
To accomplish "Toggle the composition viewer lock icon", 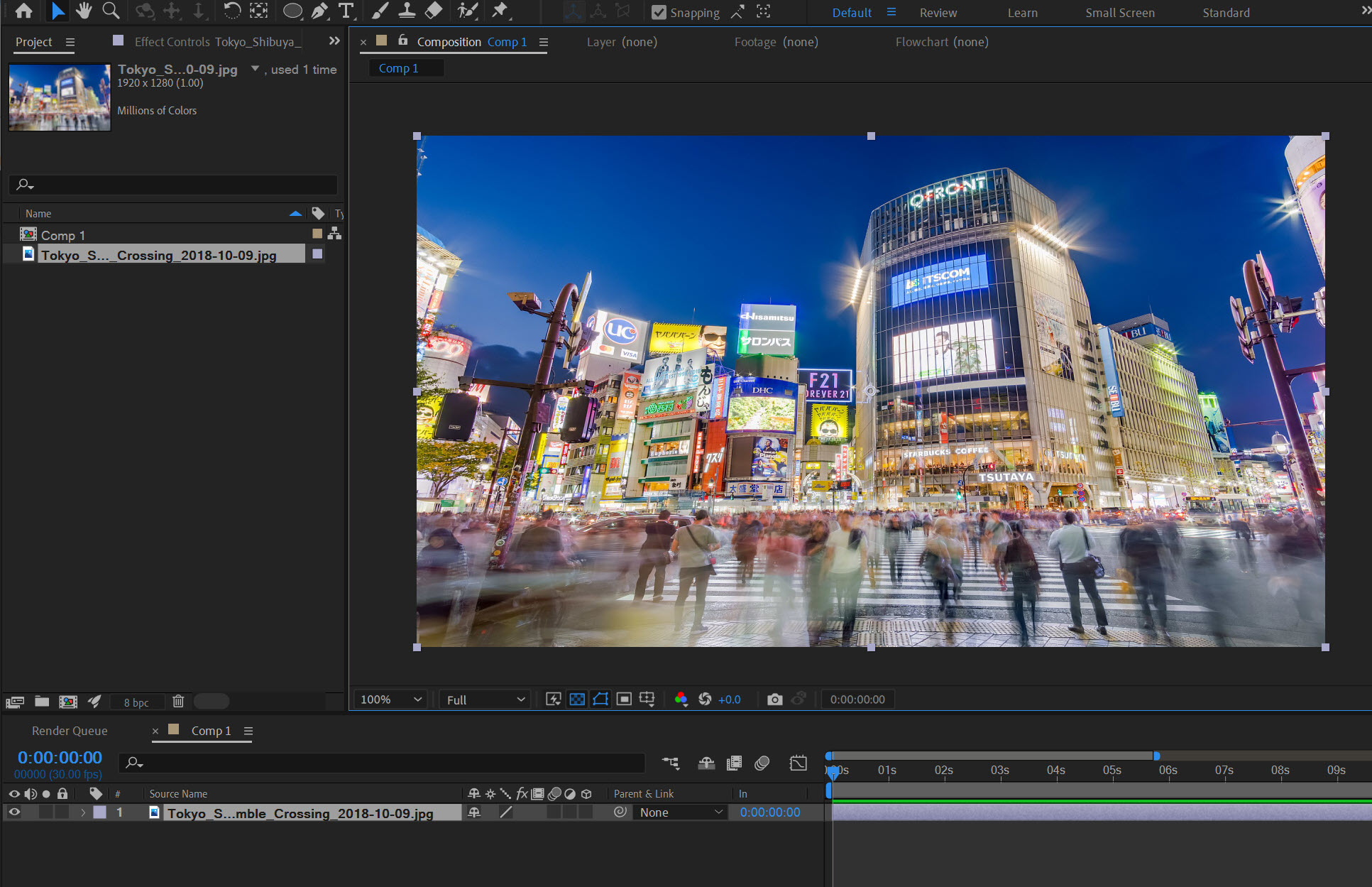I will [402, 40].
